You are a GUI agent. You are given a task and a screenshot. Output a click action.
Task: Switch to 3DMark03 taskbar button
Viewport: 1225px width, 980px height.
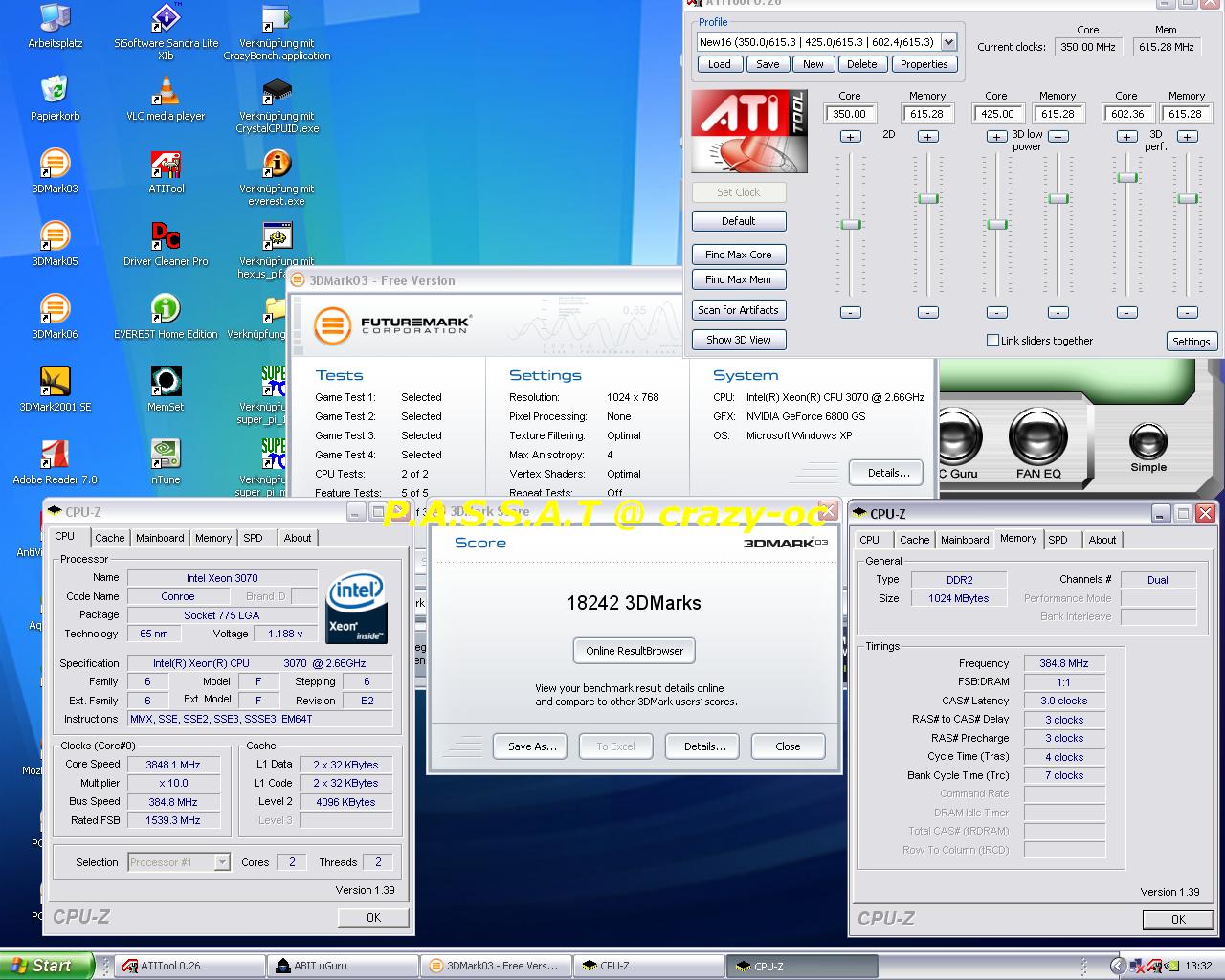497,966
